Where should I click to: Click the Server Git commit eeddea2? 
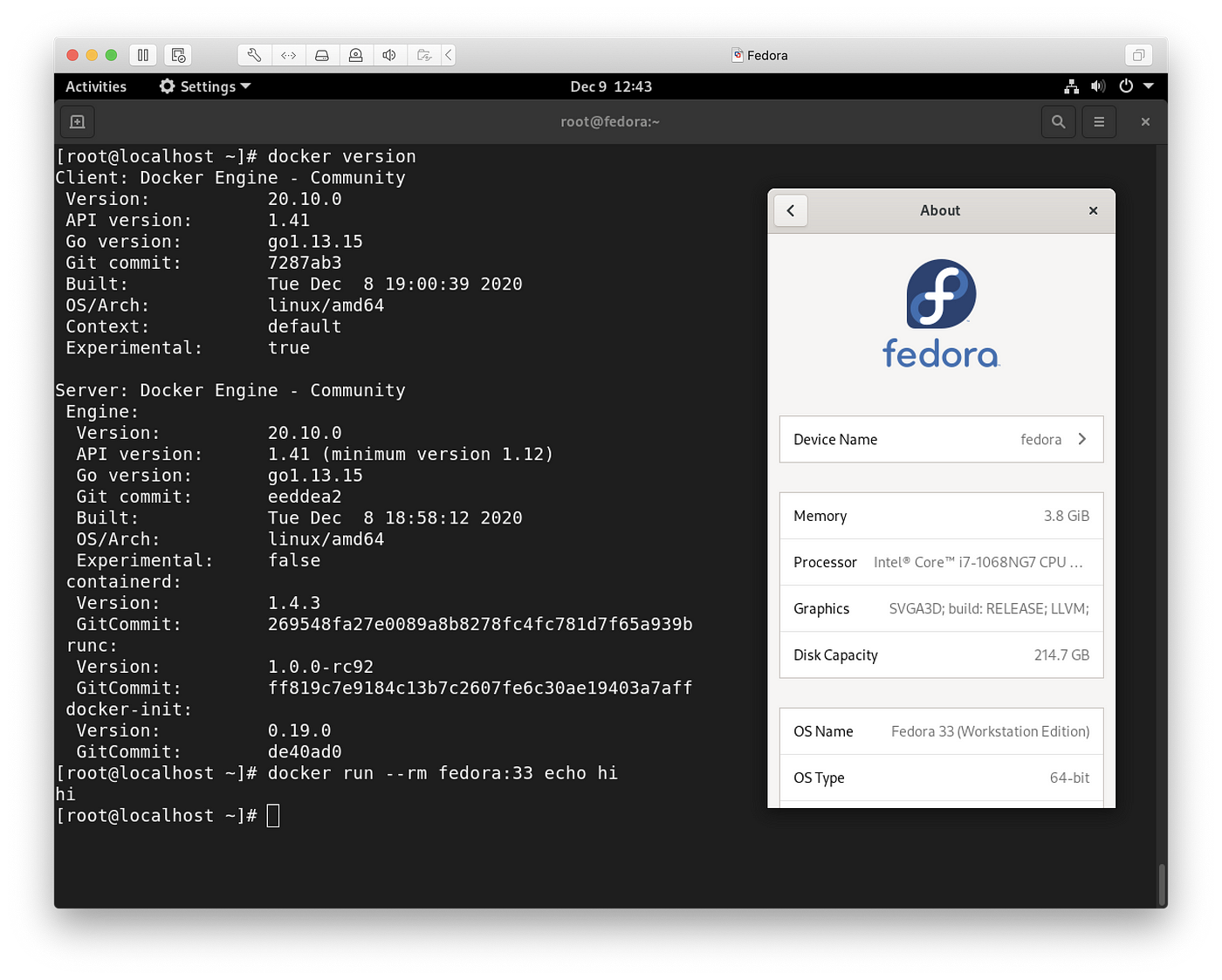305,497
